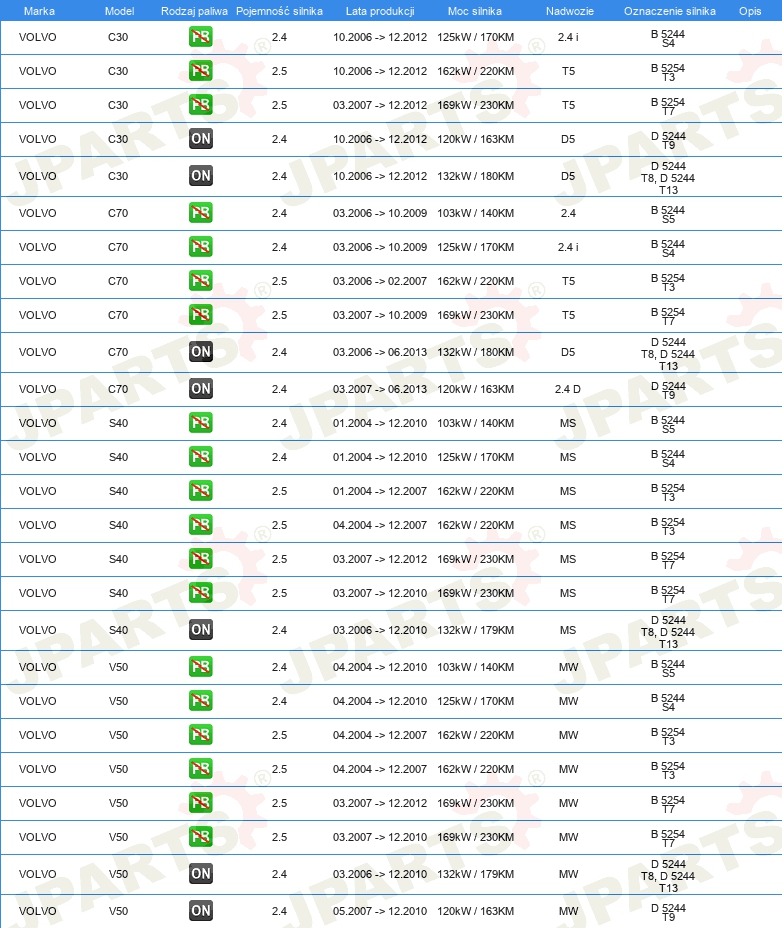Click petrol icon in C70 103kW / 140KM row

[201, 213]
